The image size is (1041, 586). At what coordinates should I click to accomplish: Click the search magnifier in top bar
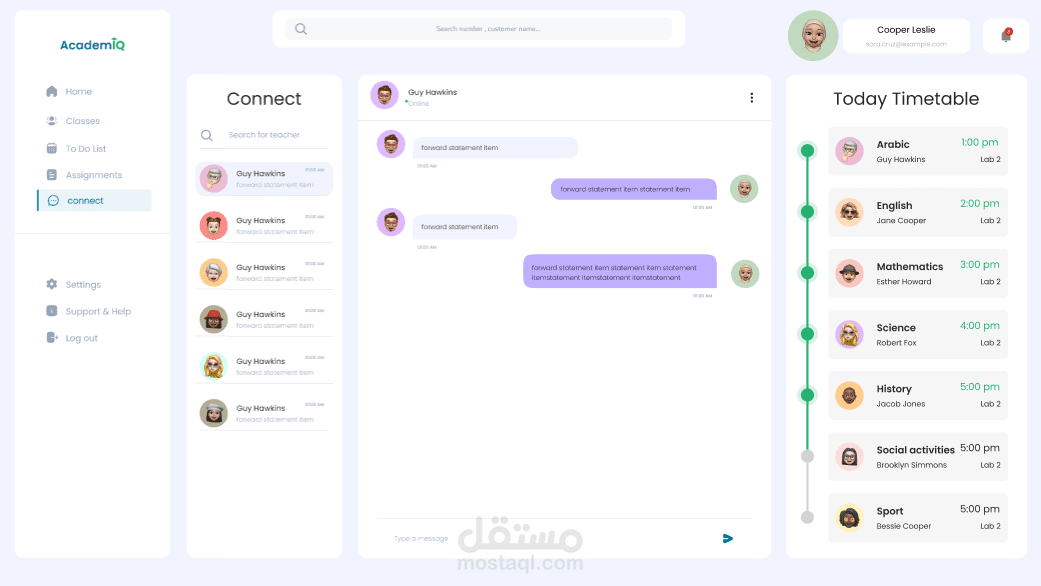point(301,29)
